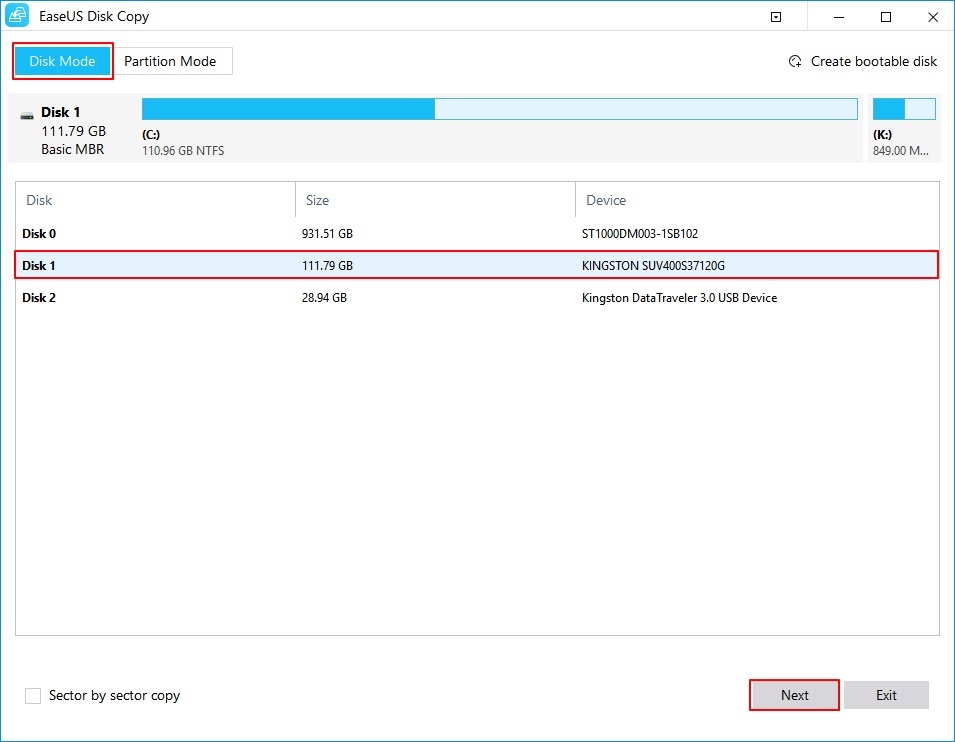This screenshot has height=742, width=955.
Task: Click the Create bootable disk icon
Action: [795, 62]
